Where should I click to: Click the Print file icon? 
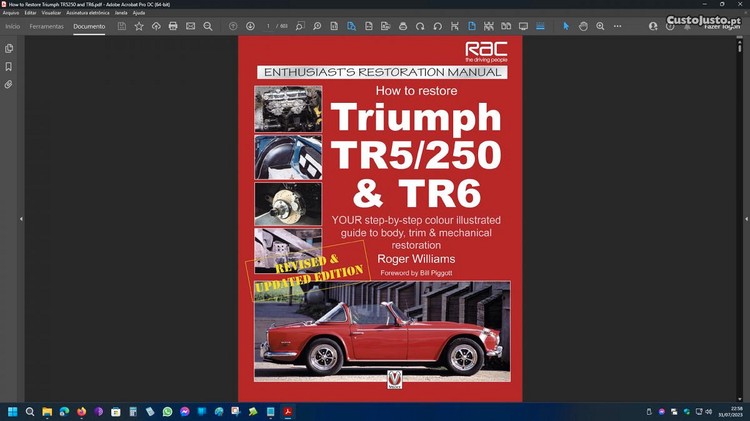point(173,26)
